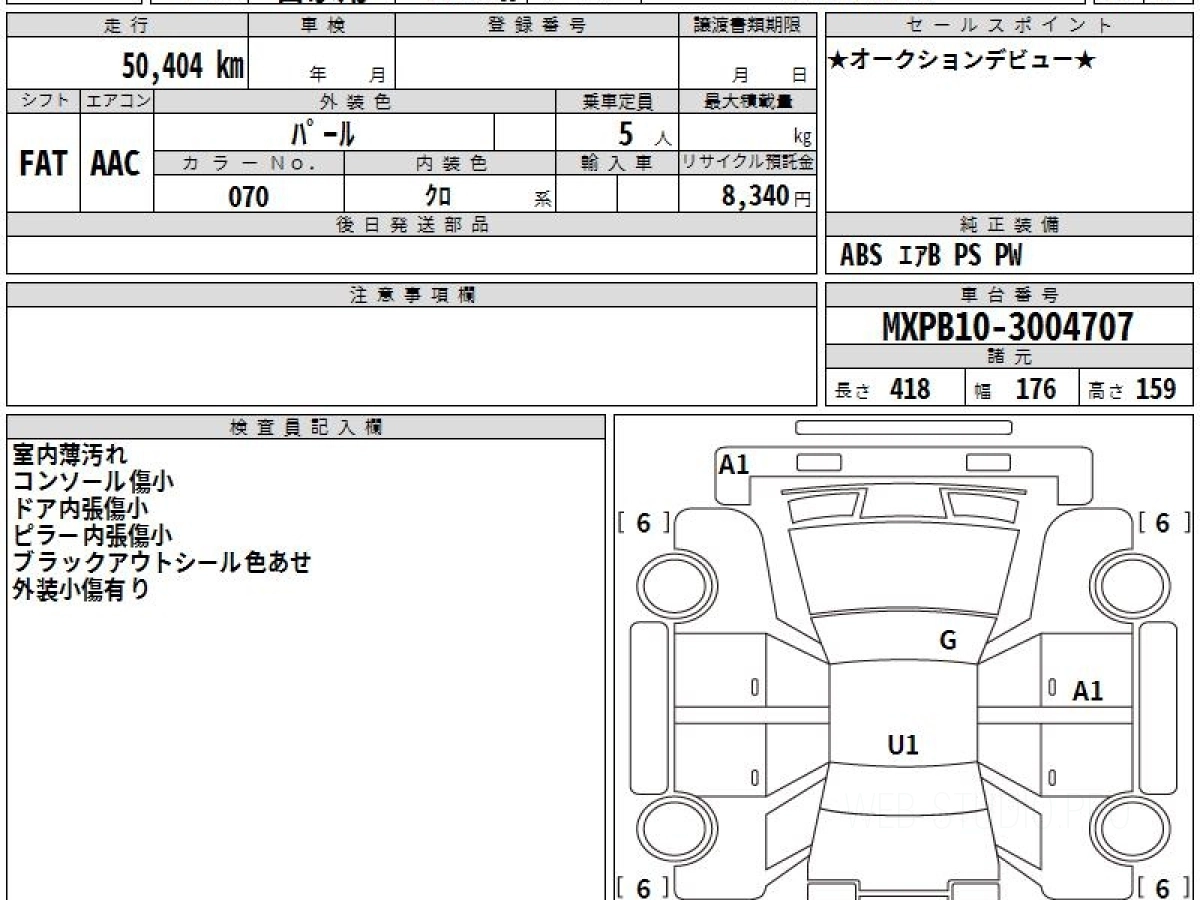Click the 後日発送部品 section header

click(412, 225)
